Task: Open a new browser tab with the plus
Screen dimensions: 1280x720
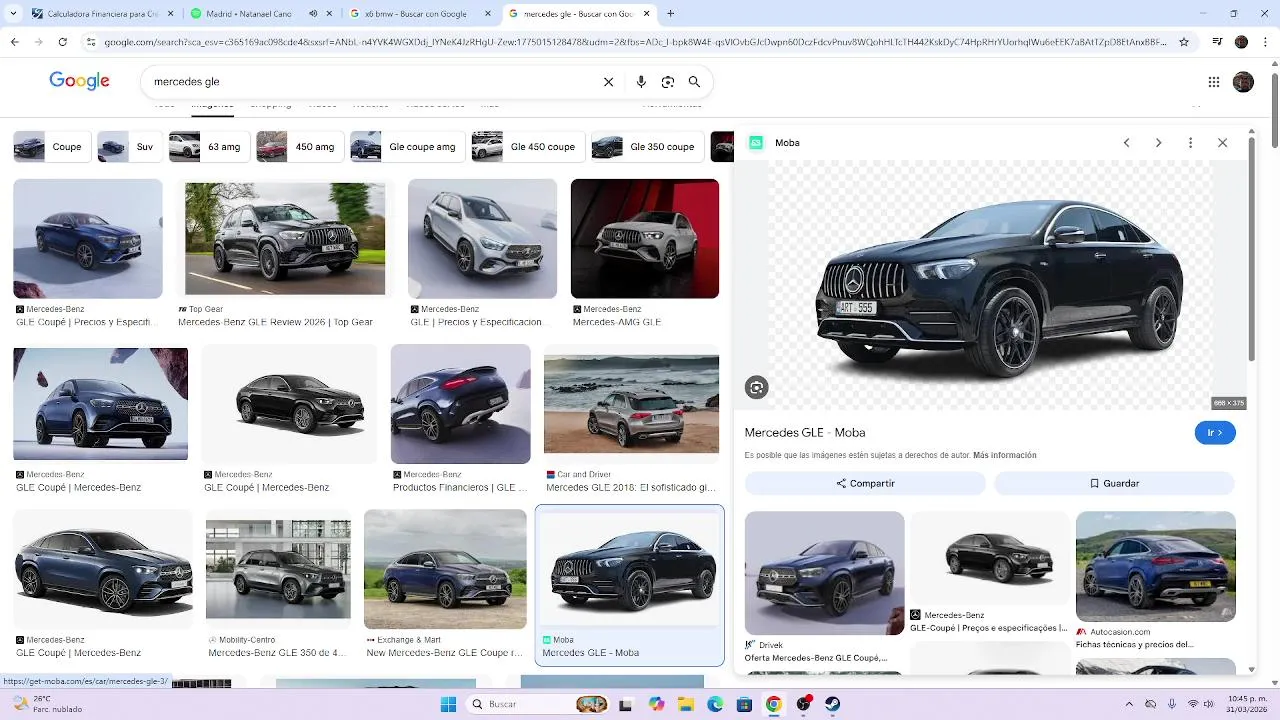Action: click(670, 14)
